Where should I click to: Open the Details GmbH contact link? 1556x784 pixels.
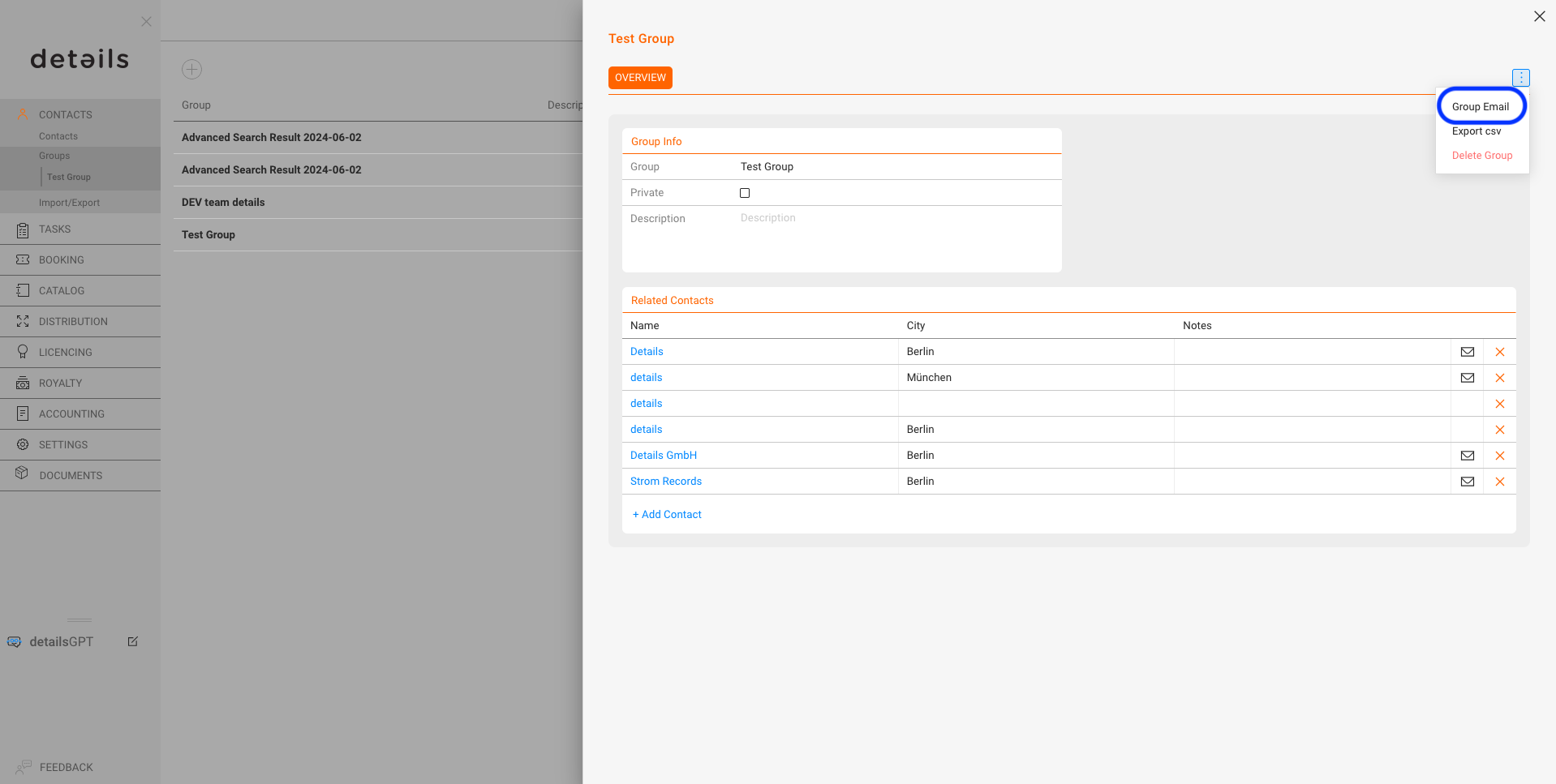tap(664, 455)
